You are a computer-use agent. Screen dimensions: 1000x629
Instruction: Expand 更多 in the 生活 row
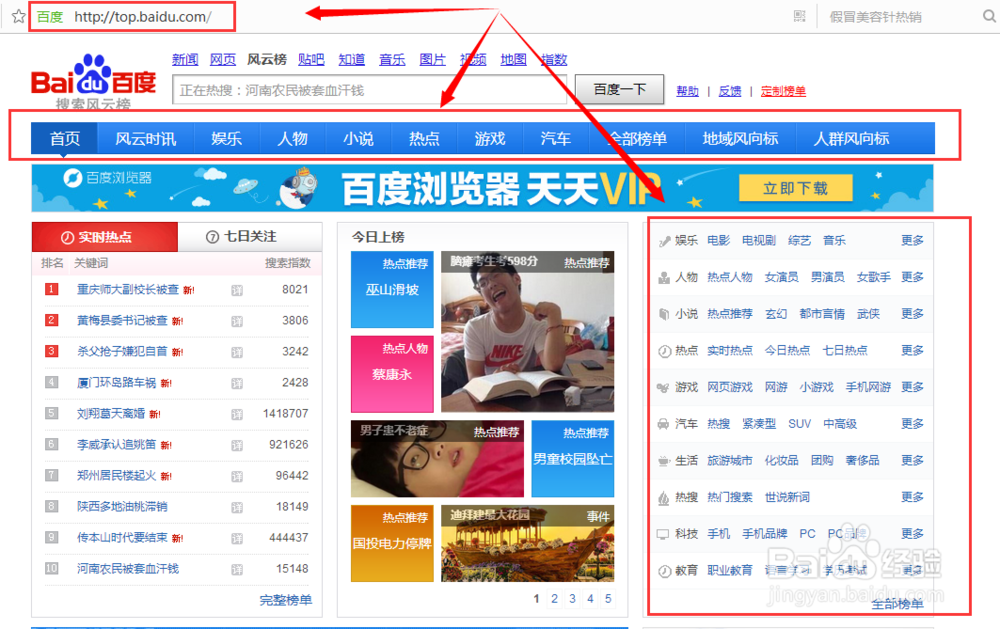click(912, 461)
